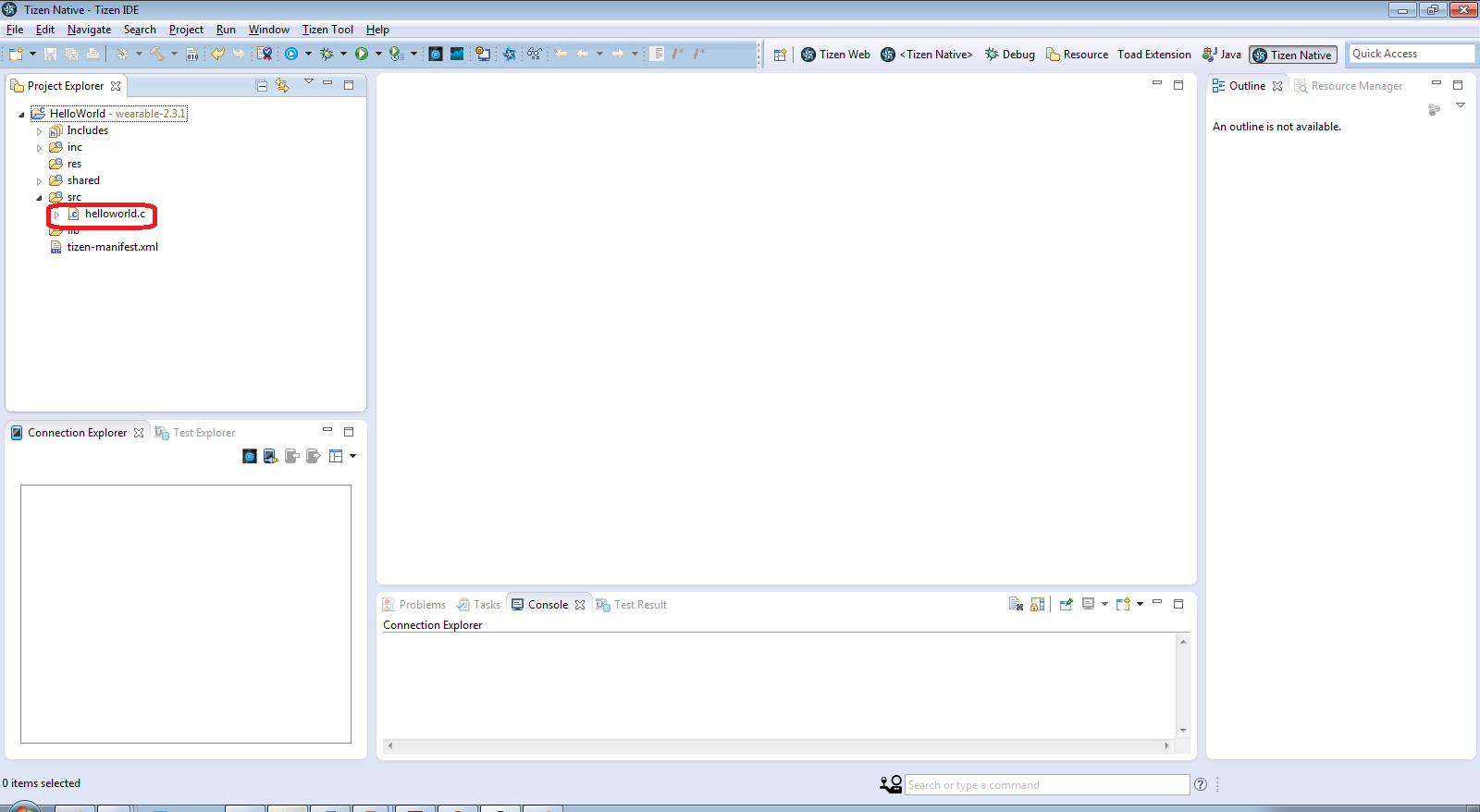This screenshot has width=1480, height=812.
Task: Click the Build hammer toolbar icon
Action: pyautogui.click(x=157, y=54)
